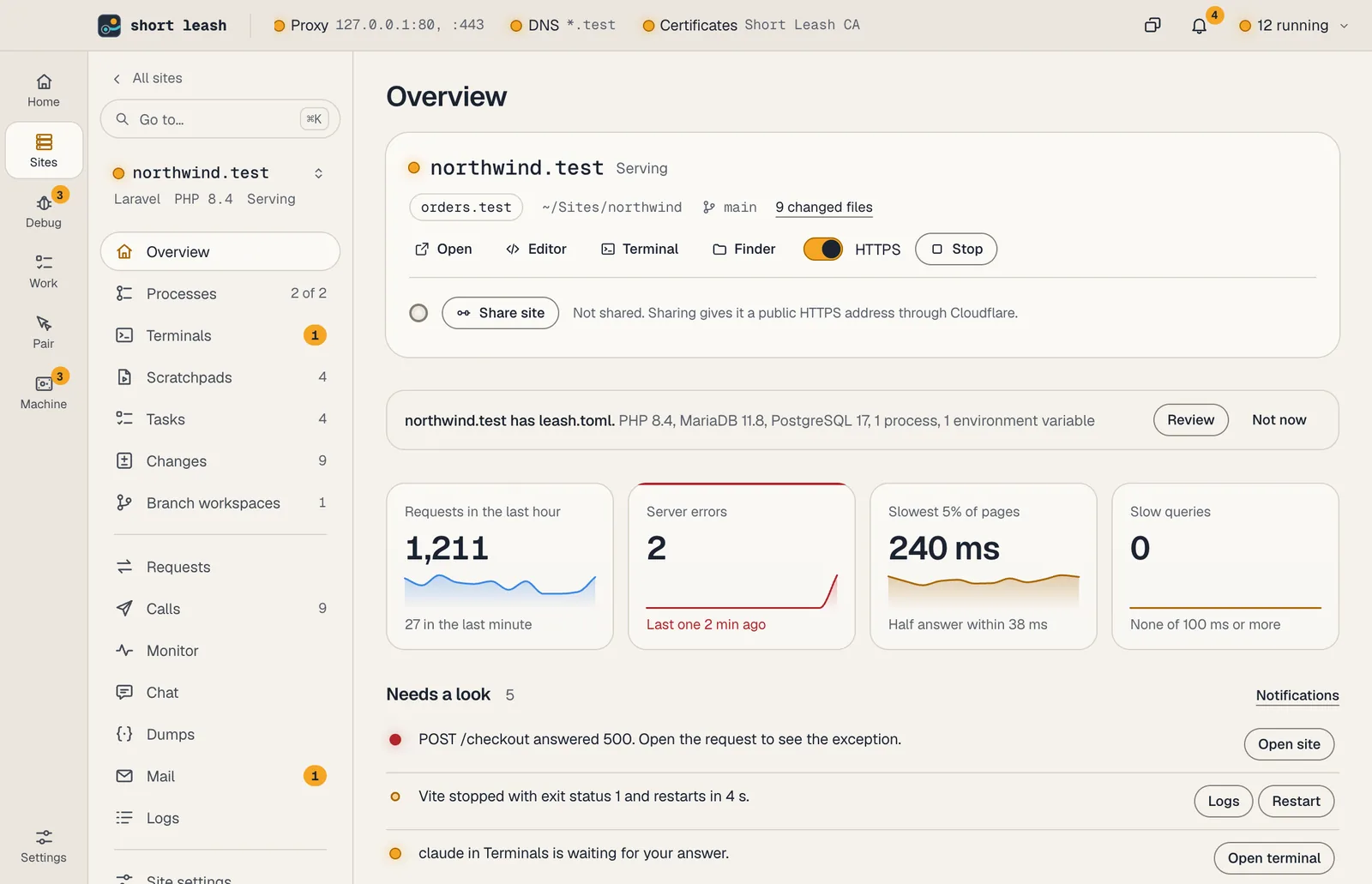Select the Share site radio circle
This screenshot has height=884, width=1372.
[x=418, y=313]
